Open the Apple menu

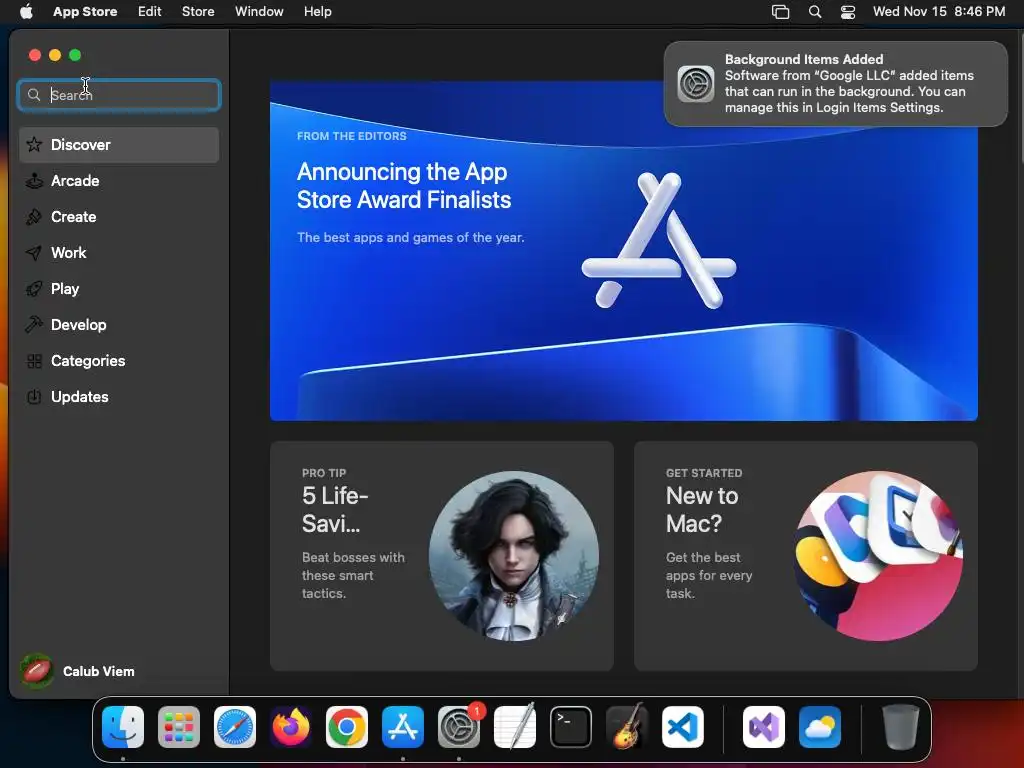pos(26,11)
